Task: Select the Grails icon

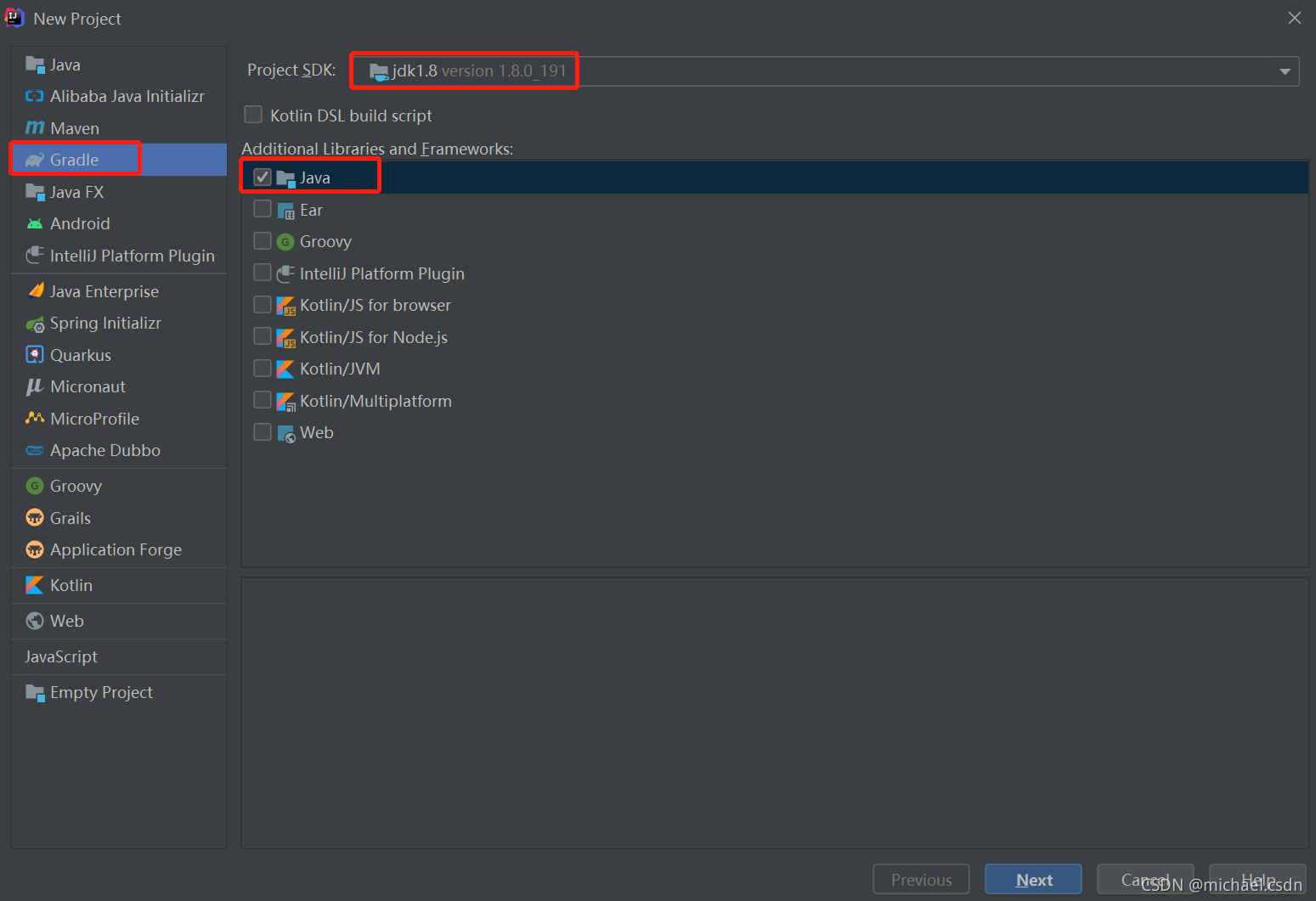Action: tap(35, 518)
